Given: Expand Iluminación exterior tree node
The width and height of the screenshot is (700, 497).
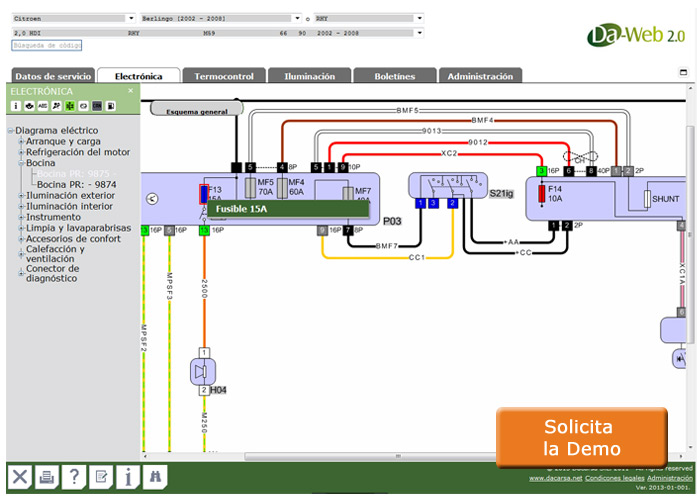Looking at the screenshot, I should [x=20, y=195].
